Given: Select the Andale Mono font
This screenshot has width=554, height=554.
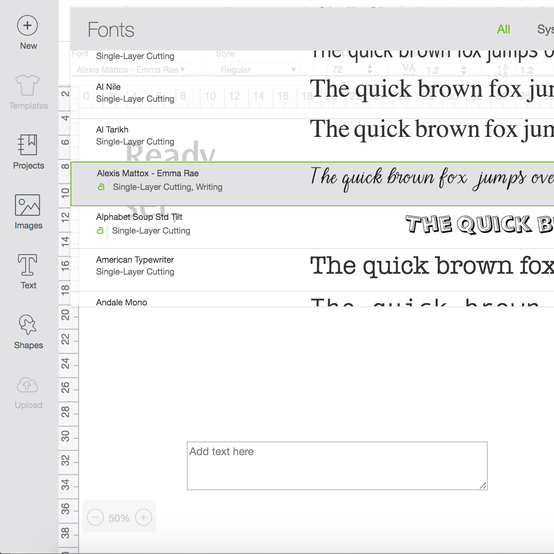Looking at the screenshot, I should tap(312, 299).
